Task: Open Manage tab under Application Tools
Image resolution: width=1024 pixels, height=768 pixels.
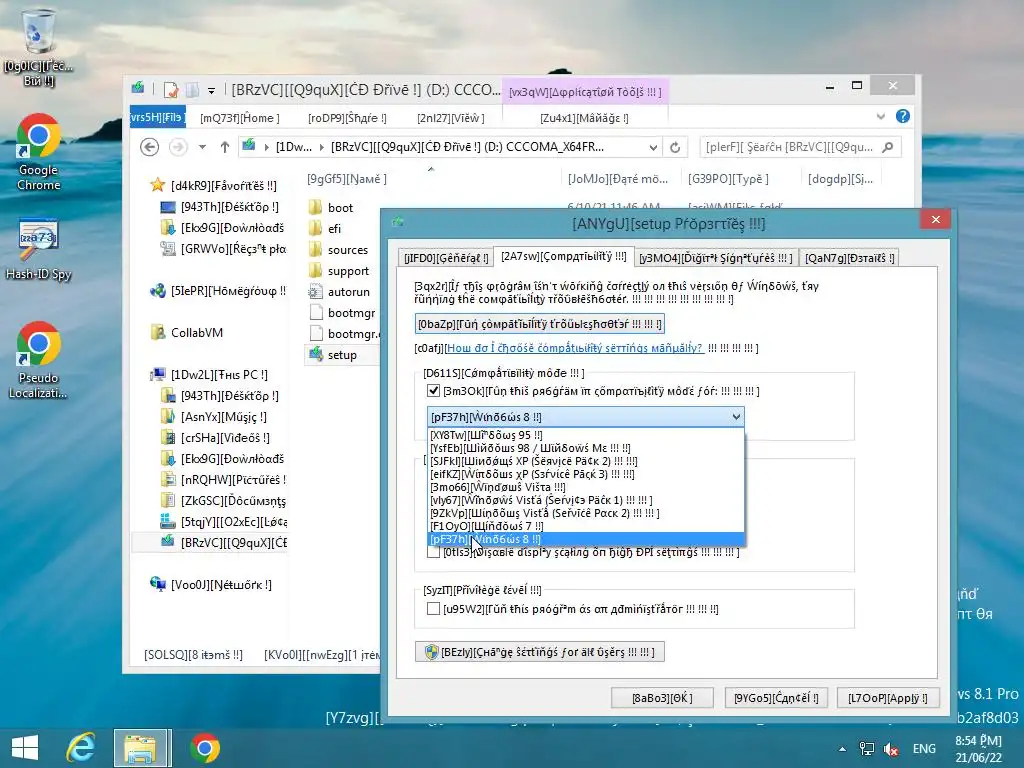Action: click(584, 118)
